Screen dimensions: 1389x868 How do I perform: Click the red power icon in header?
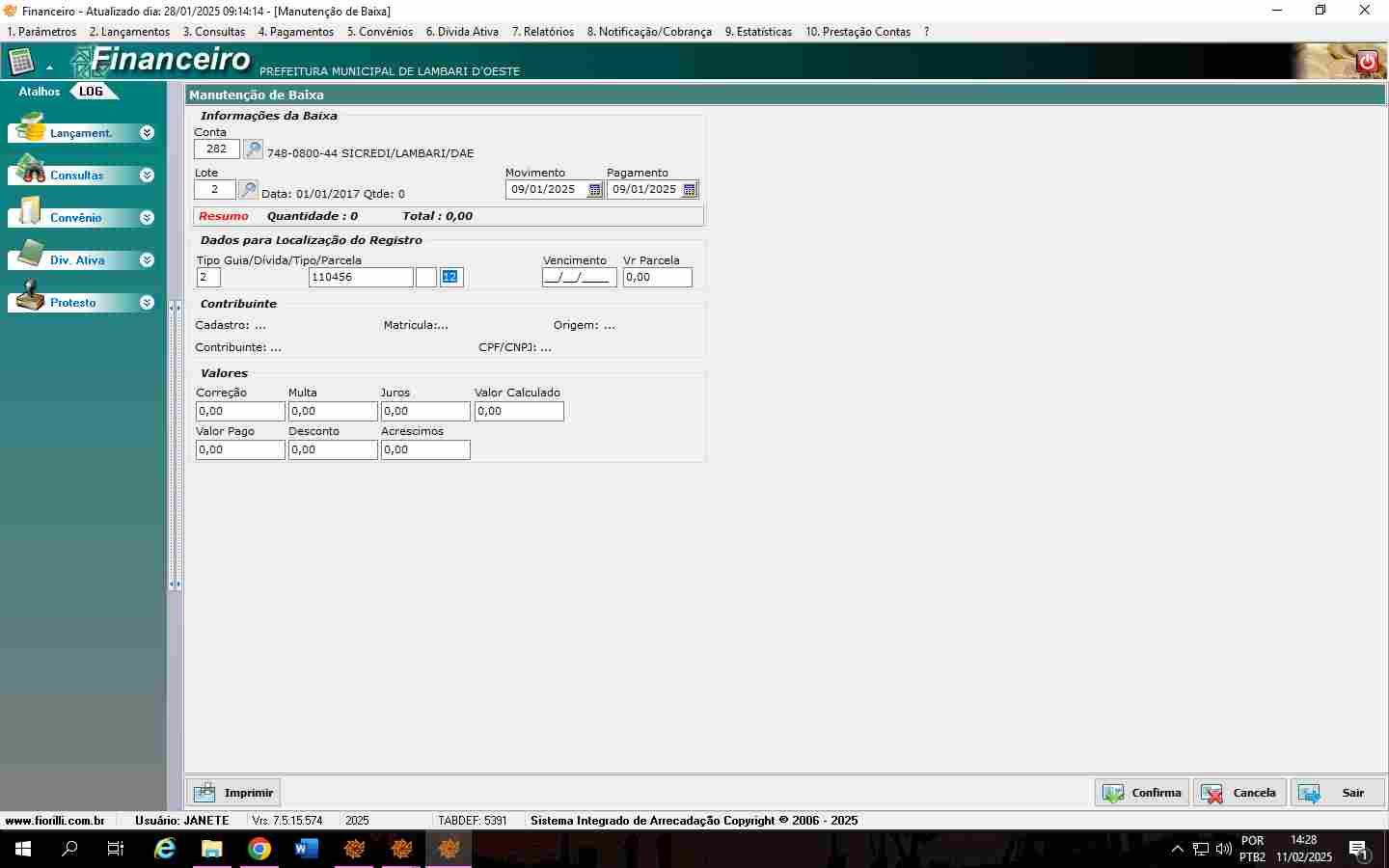pyautogui.click(x=1367, y=62)
